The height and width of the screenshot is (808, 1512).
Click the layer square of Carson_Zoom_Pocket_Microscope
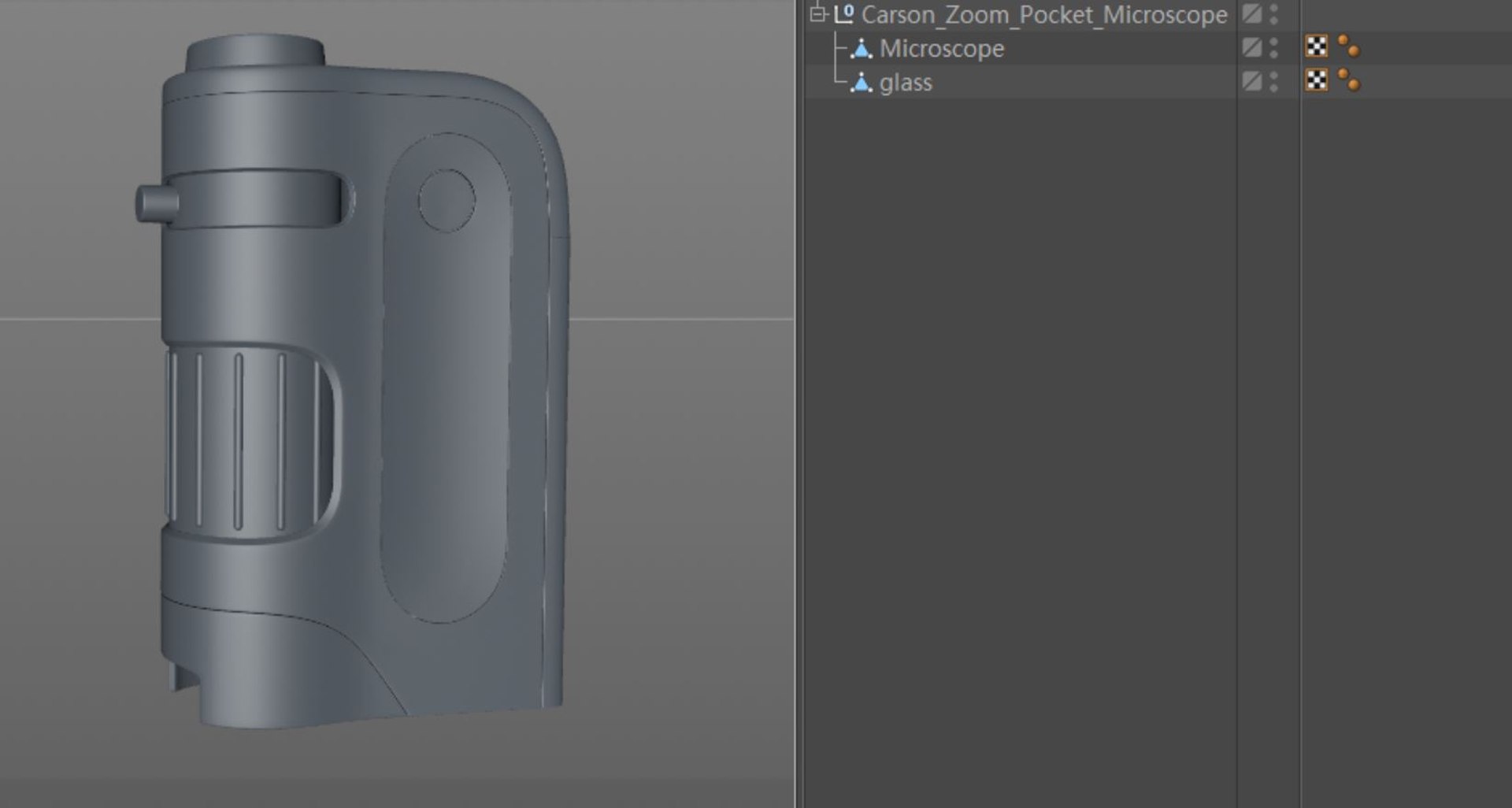pyautogui.click(x=1252, y=13)
